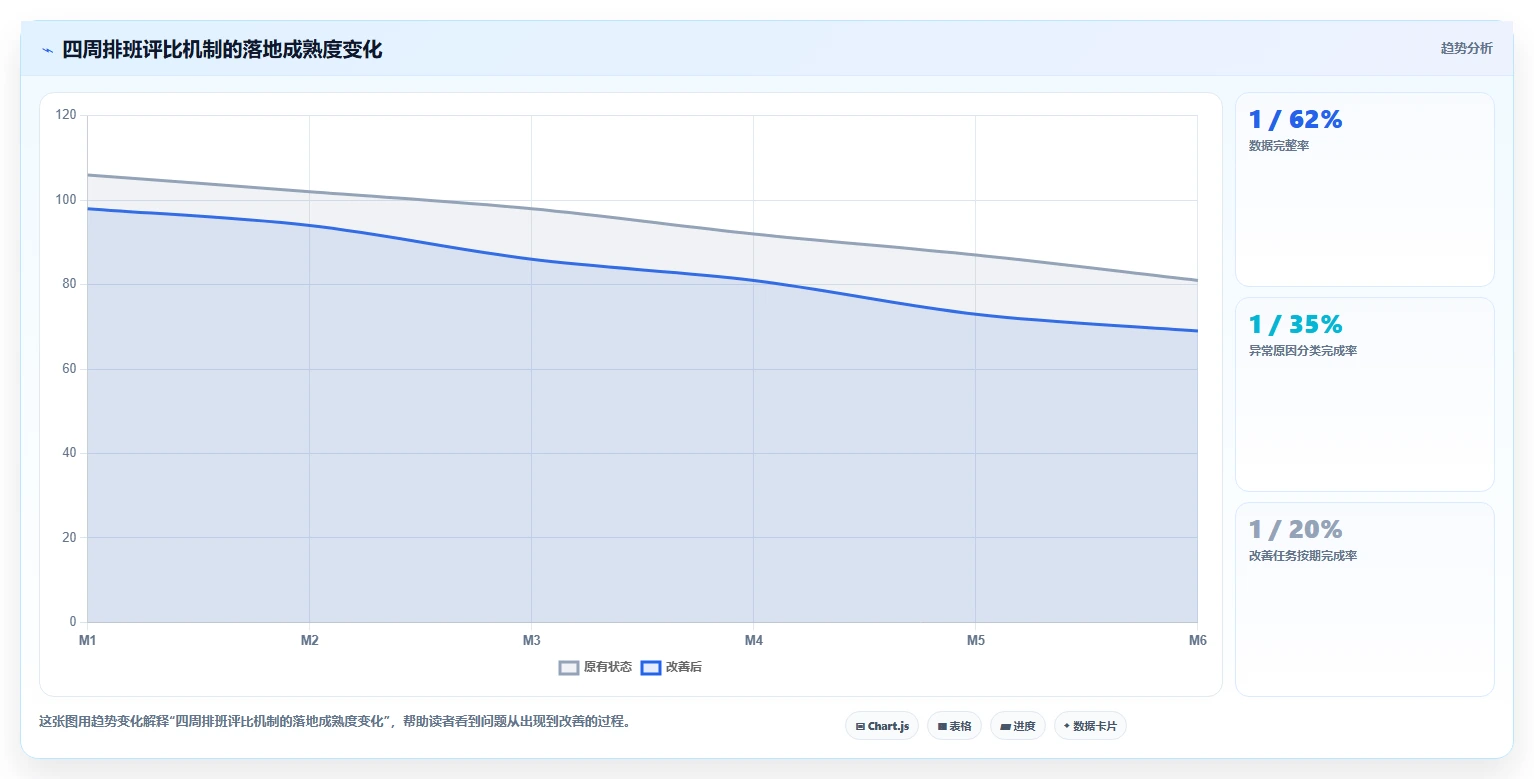
Task: Select the 进度 tag chip
Action: (1018, 726)
